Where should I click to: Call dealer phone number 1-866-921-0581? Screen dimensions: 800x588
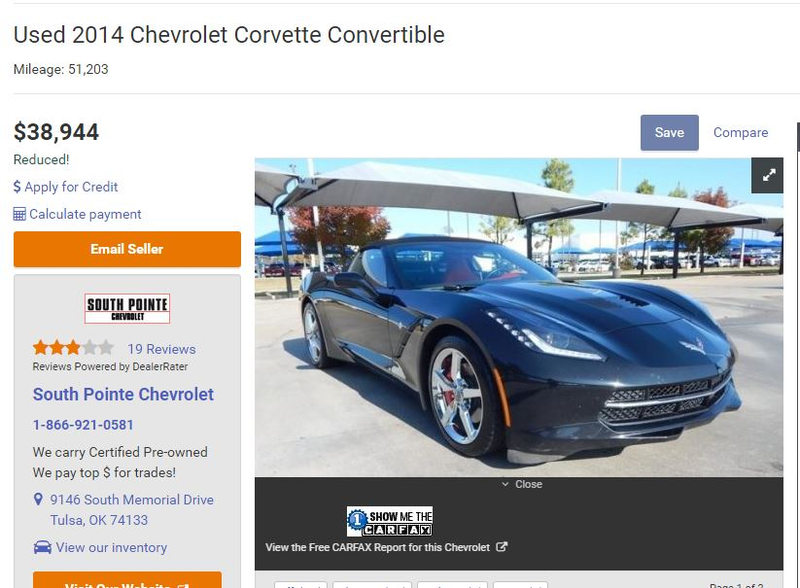point(83,425)
